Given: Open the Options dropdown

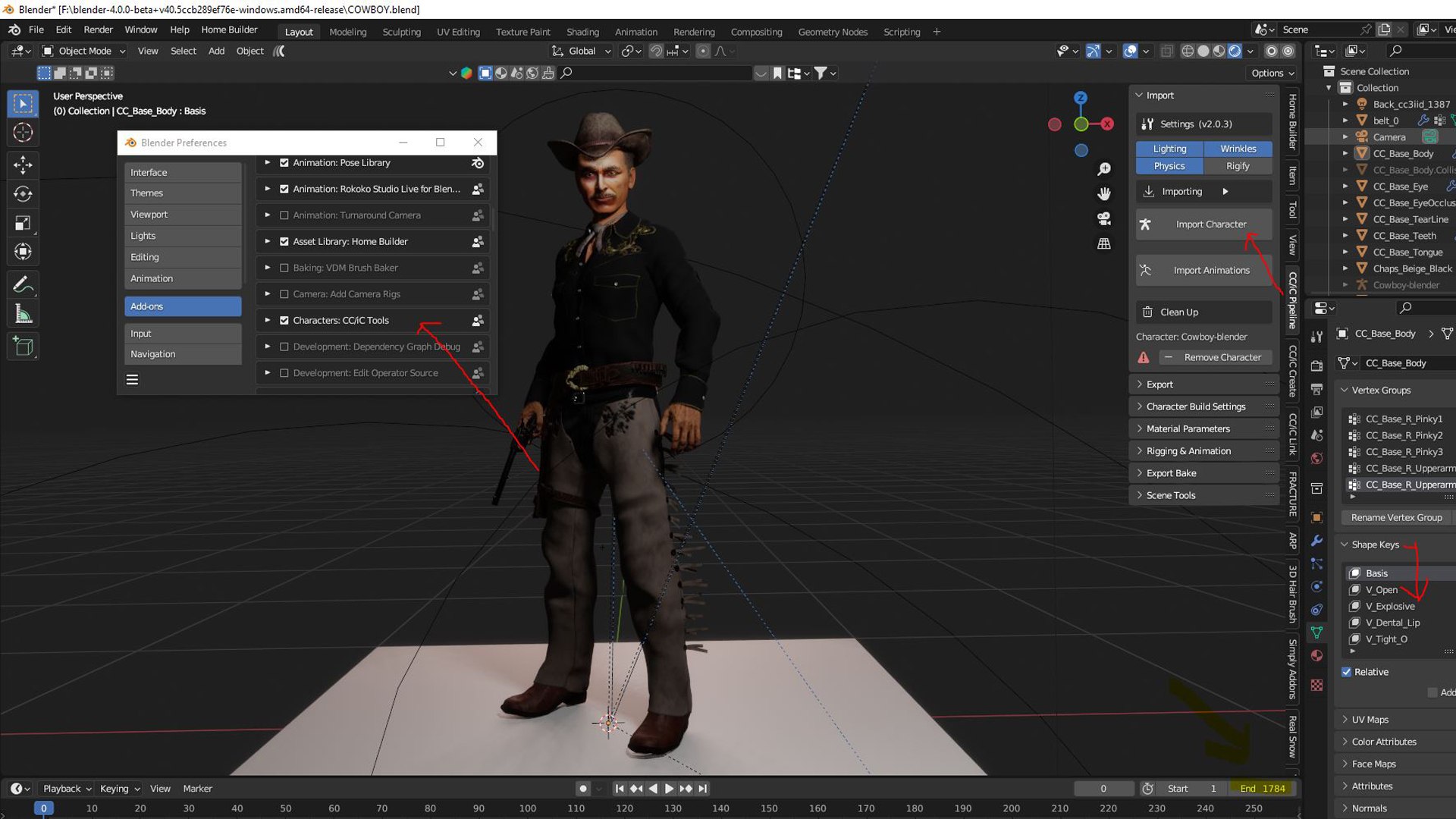Looking at the screenshot, I should [x=1272, y=73].
